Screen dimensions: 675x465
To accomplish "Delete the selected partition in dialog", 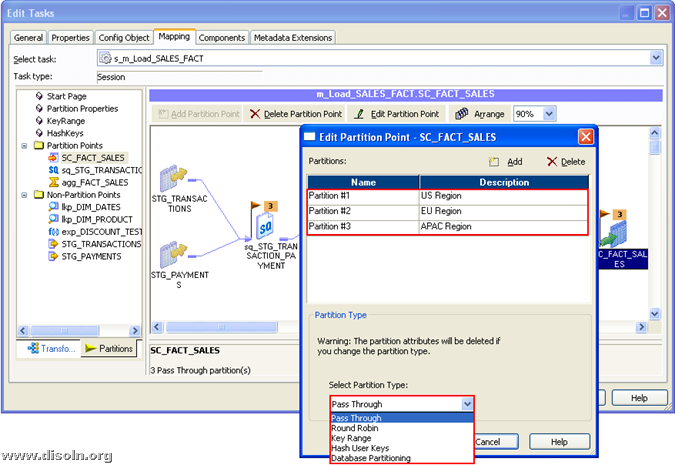I will point(566,161).
